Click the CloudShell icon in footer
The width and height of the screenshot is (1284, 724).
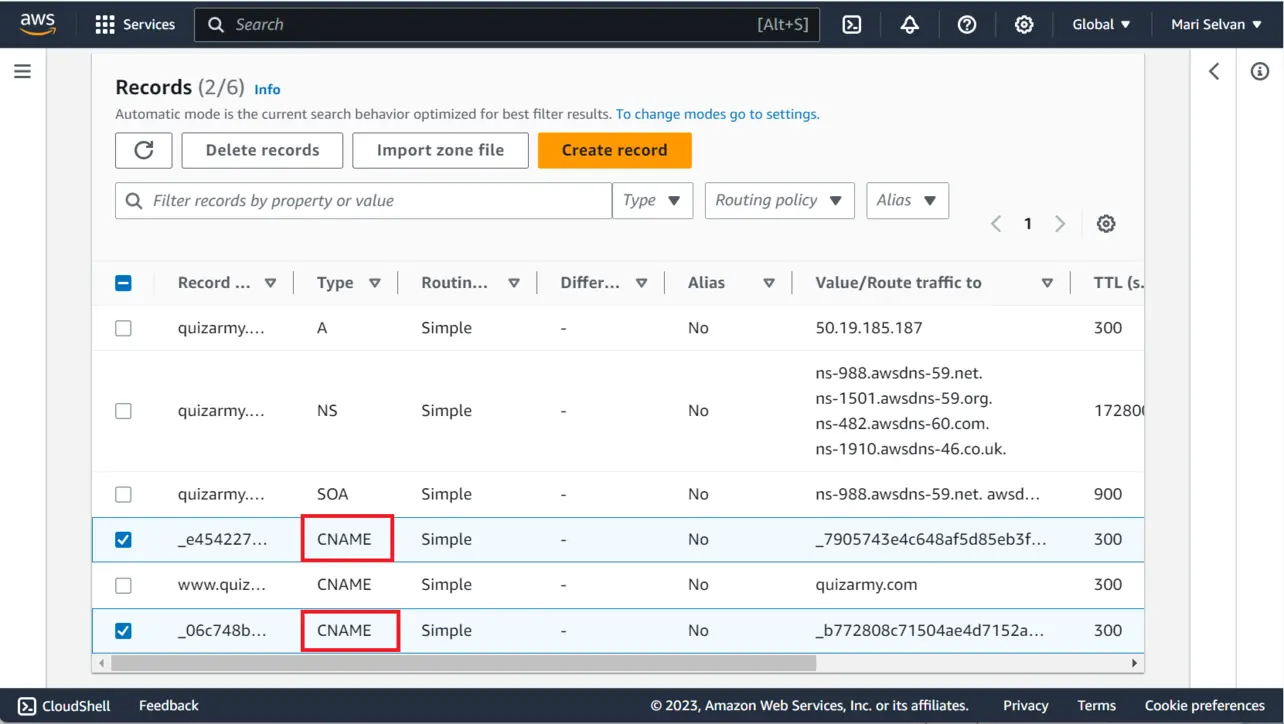(x=27, y=705)
